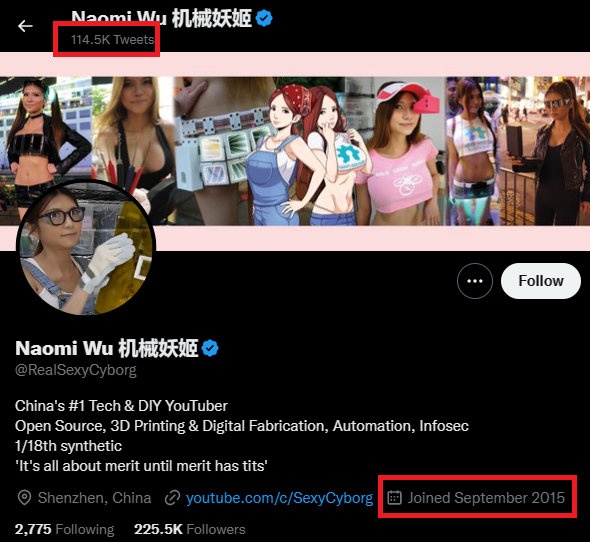The width and height of the screenshot is (590, 542).
Task: Open the three-dot more options menu
Action: pos(474,281)
